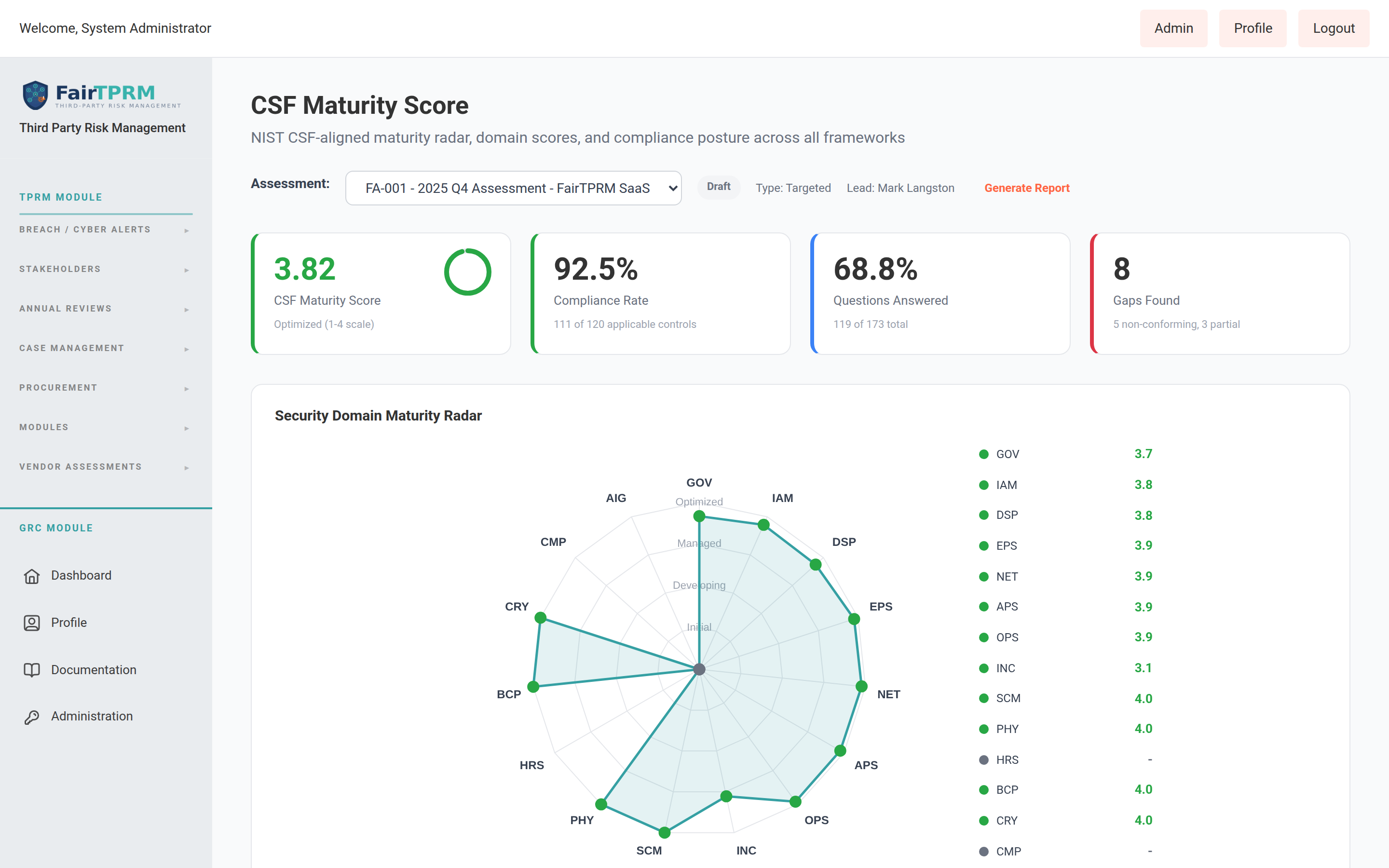
Task: Click the IAM legend label
Action: point(1007,485)
